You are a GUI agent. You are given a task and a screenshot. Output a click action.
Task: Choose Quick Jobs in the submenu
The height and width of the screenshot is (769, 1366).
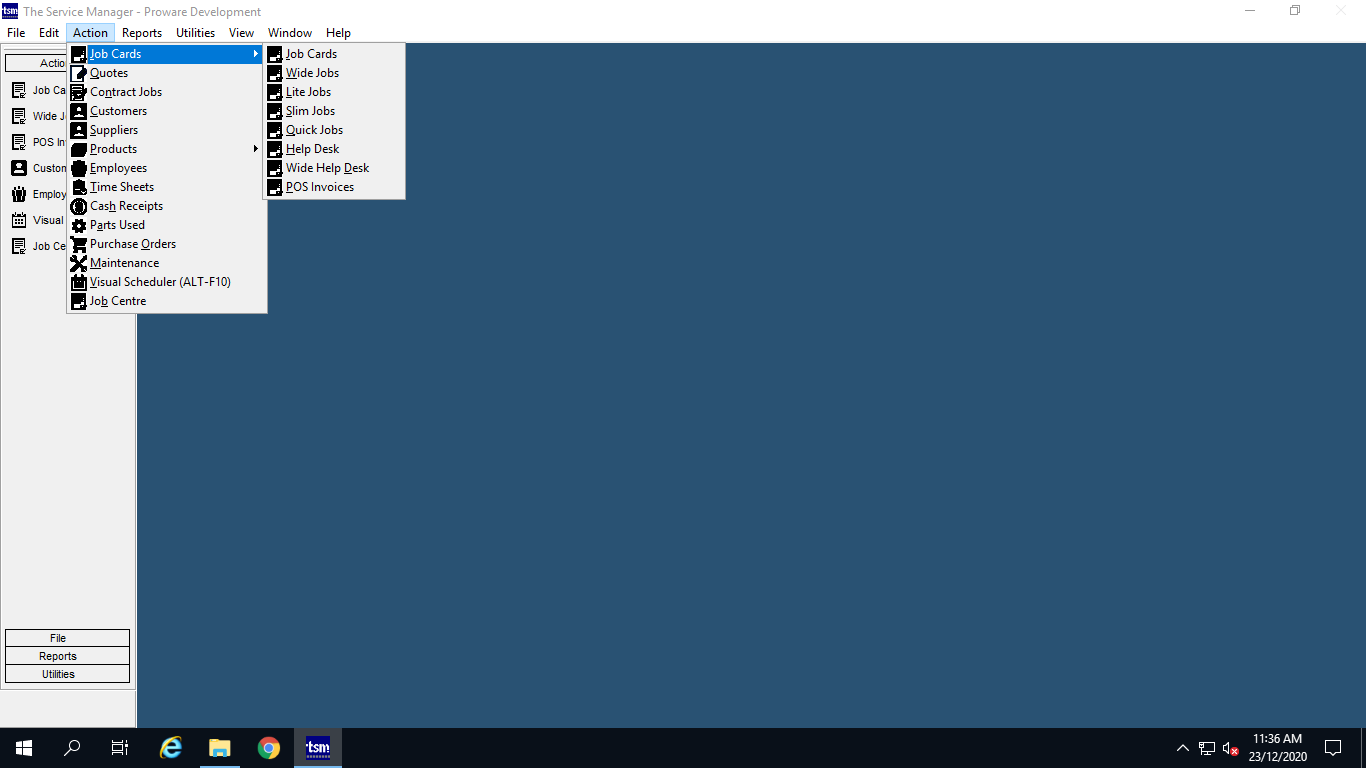[x=314, y=130]
